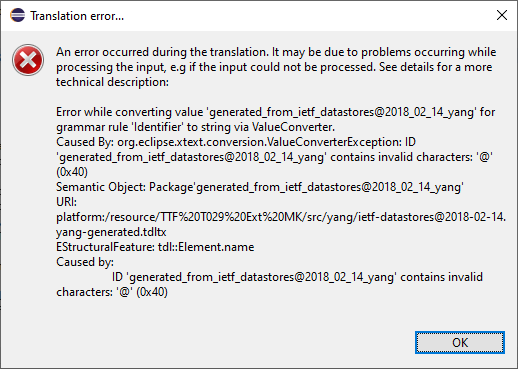The width and height of the screenshot is (521, 369).
Task: Select the 'Error while converting value' line
Action: point(276,112)
